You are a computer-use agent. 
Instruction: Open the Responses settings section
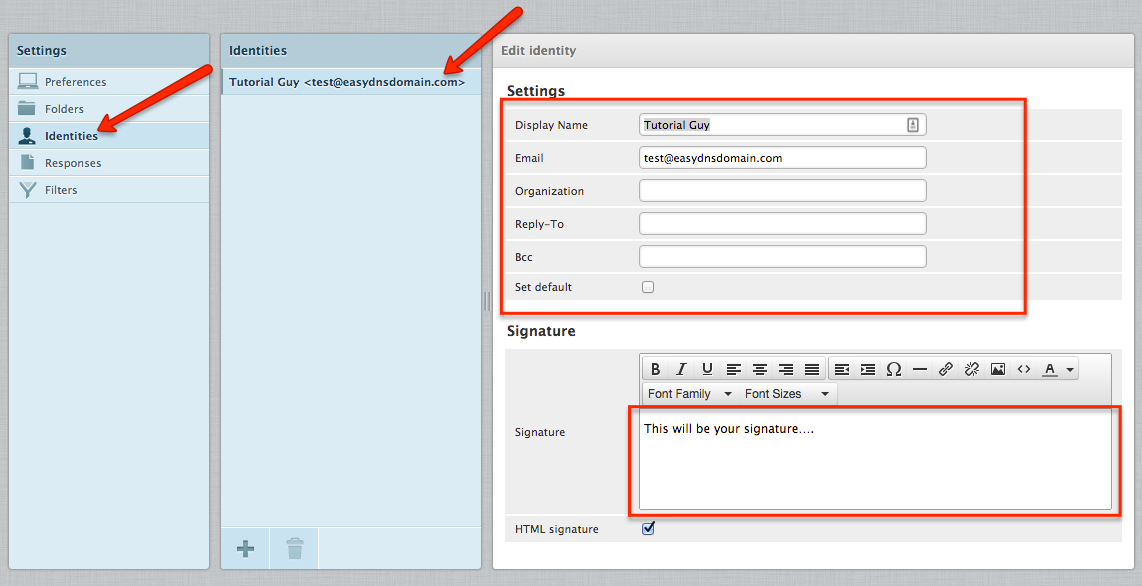[x=73, y=163]
